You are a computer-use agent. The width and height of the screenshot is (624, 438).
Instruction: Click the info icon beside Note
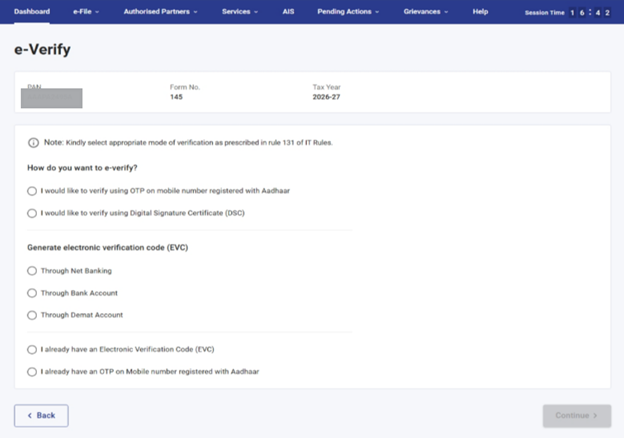coord(33,143)
